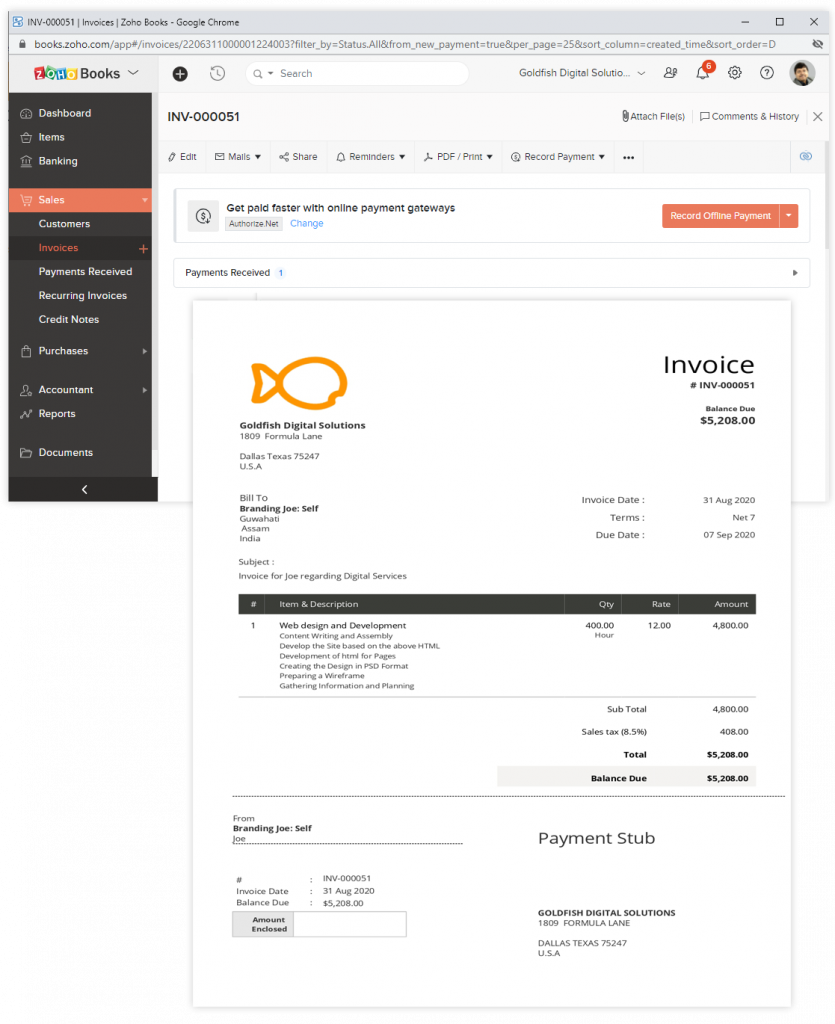
Task: Click Edit on the invoice
Action: click(182, 157)
